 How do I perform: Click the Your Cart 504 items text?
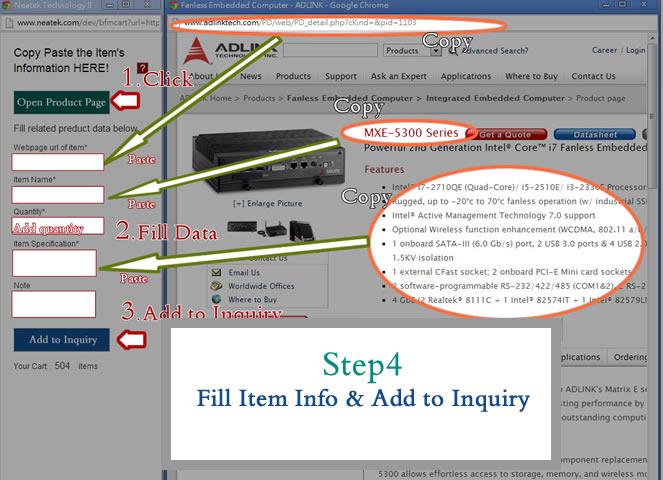click(55, 366)
